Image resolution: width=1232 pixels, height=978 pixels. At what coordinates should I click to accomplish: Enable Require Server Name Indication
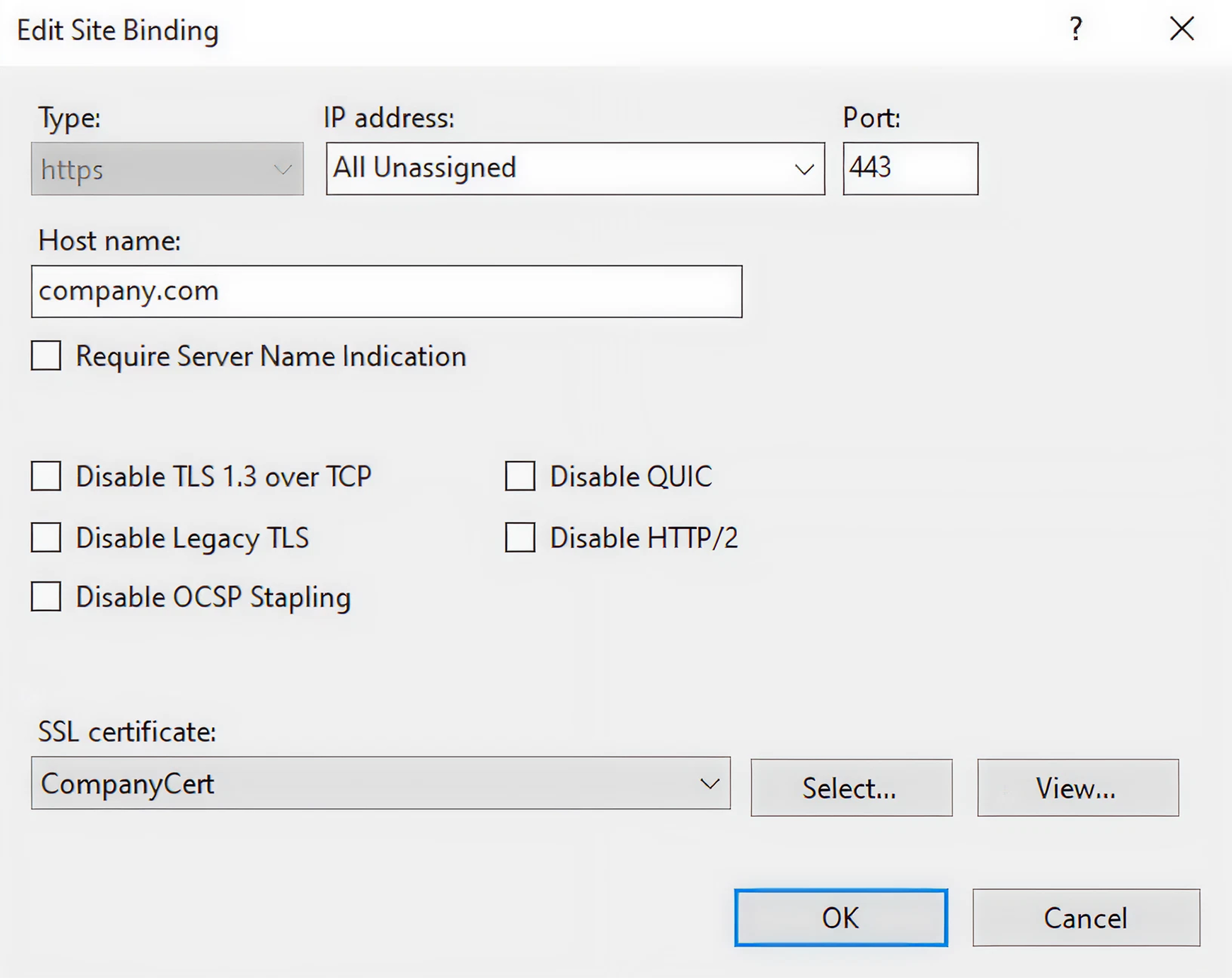tap(46, 356)
